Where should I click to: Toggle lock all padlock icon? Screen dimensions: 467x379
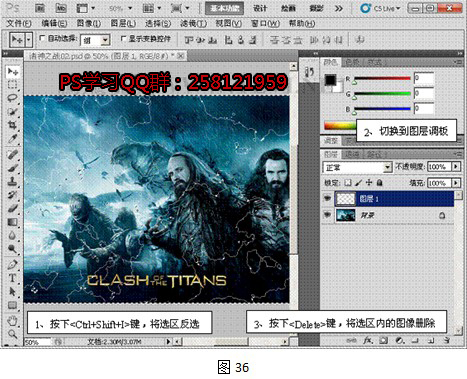pyautogui.click(x=379, y=183)
